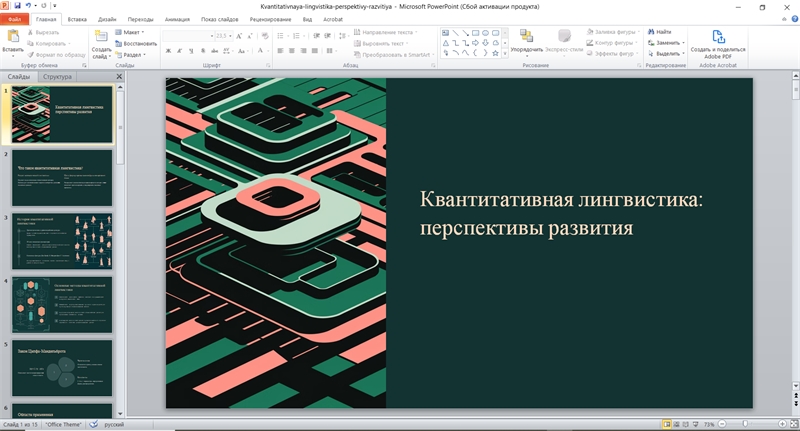This screenshot has width=800, height=431.
Task: Toggle underline (Ч) formatting
Action: (191, 50)
